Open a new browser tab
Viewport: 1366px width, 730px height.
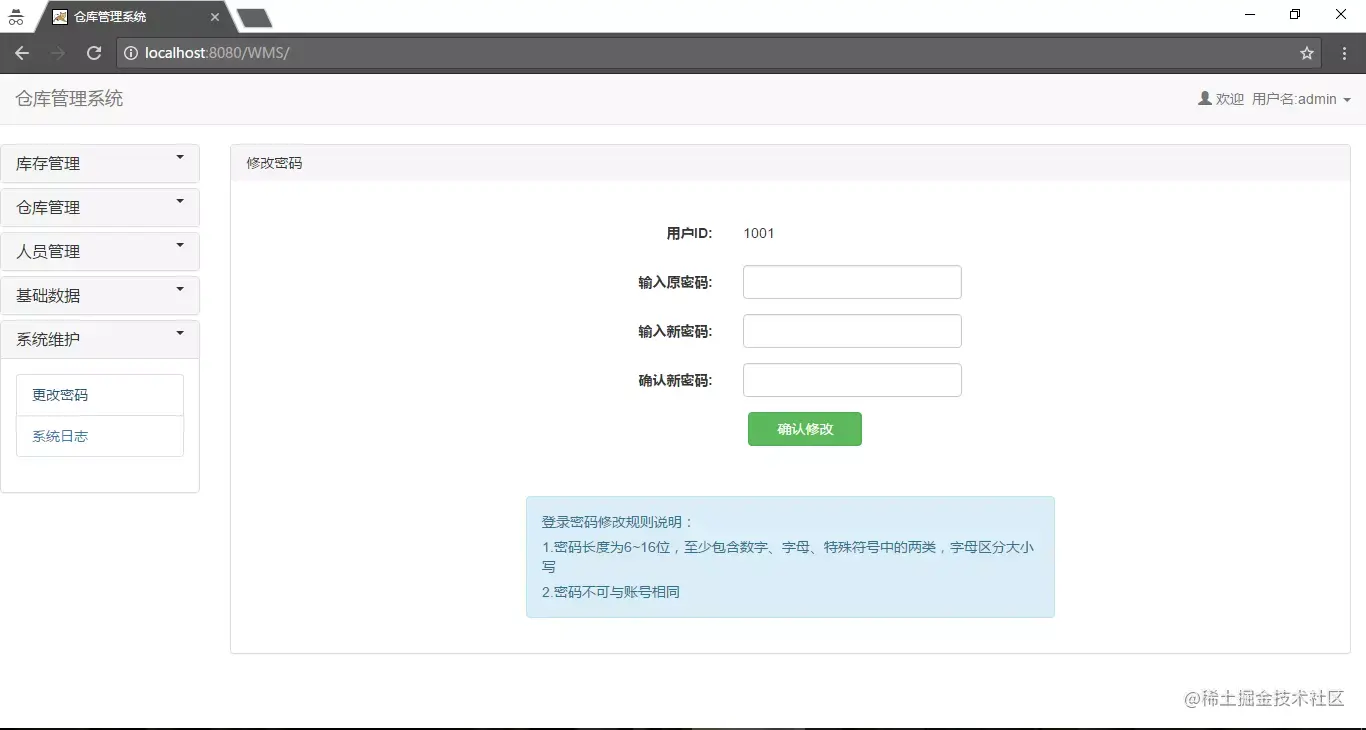coord(254,17)
